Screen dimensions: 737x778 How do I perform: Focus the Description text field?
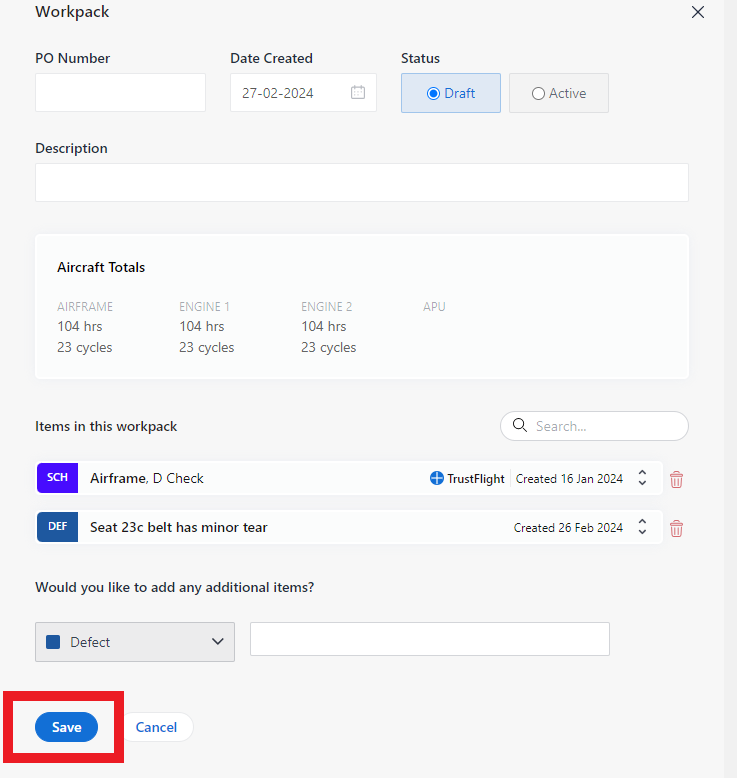361,183
